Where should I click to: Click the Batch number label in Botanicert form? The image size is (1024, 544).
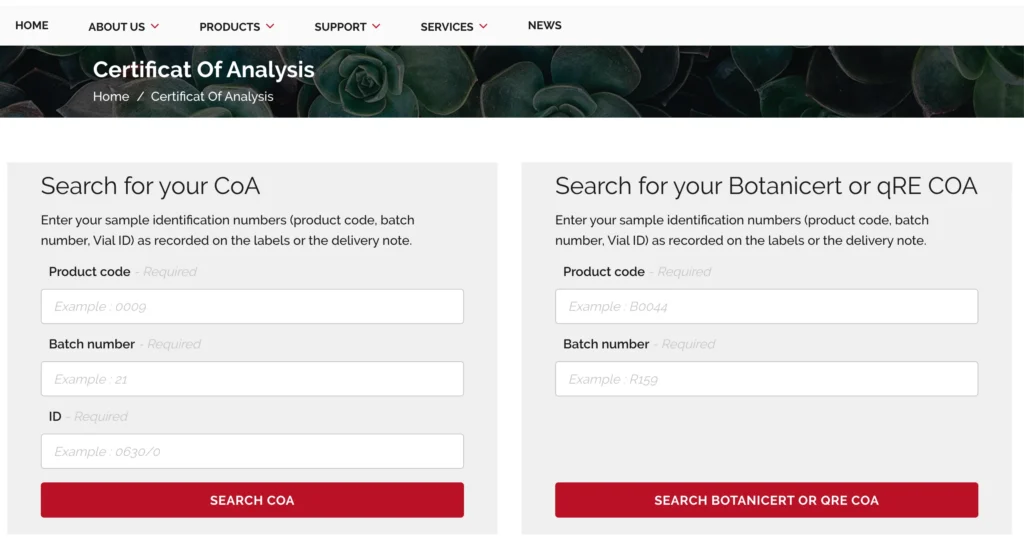coord(606,344)
